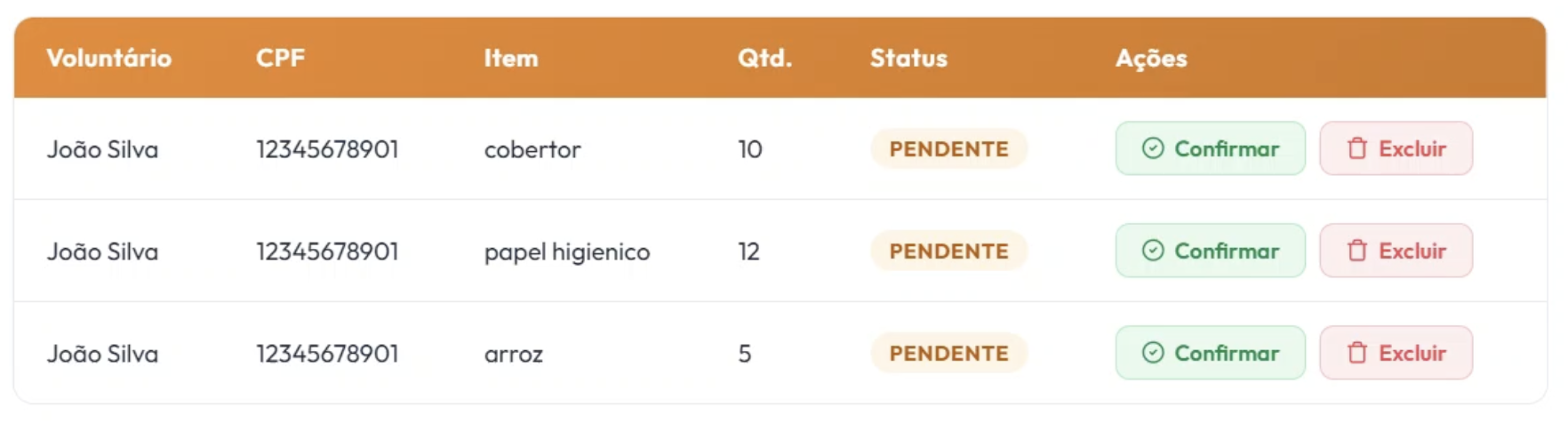Screen dimensions: 1568x423
Task: Delete the arroz donation entry
Action: [1396, 353]
